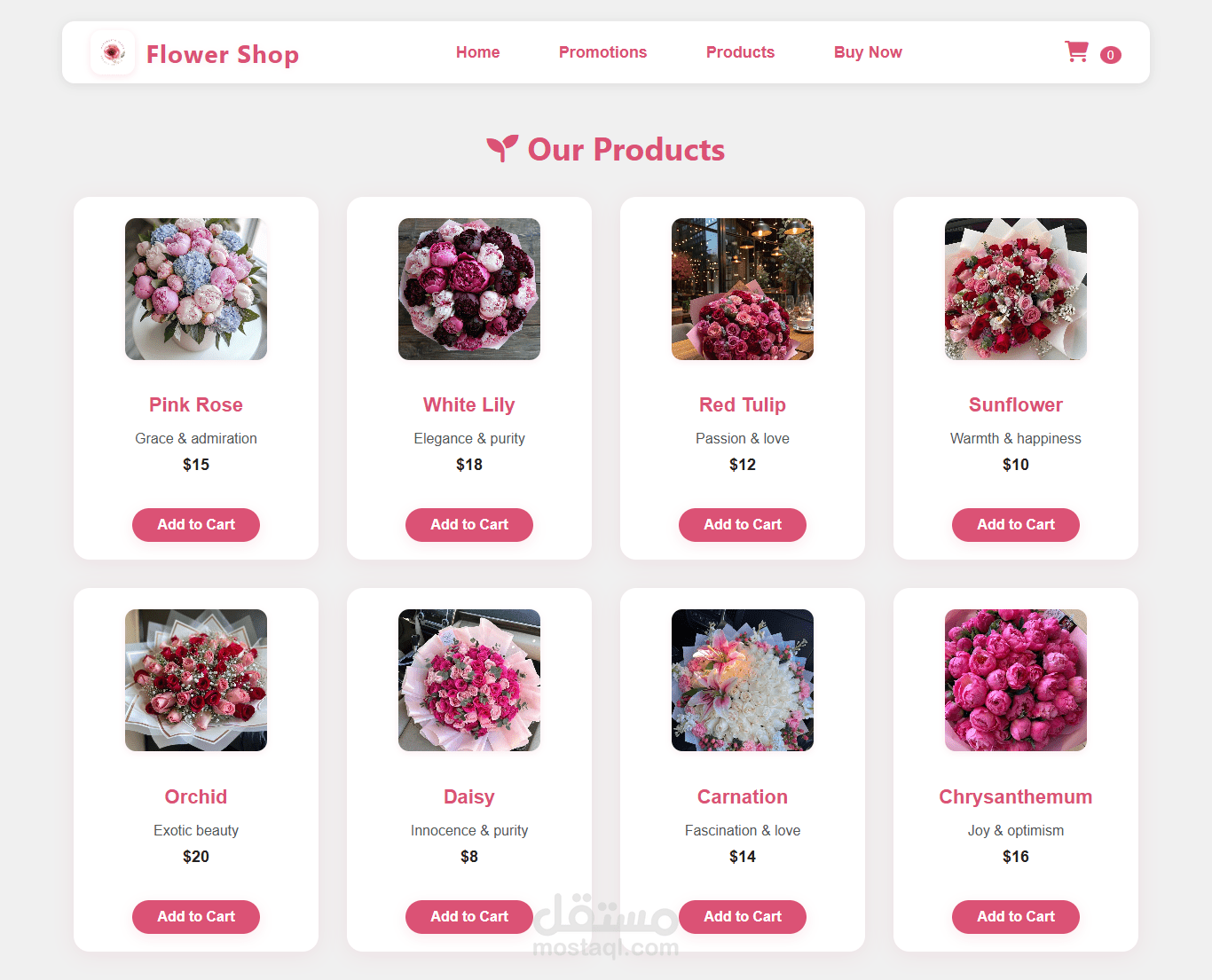Click the sprout icon beside Our Products
The image size is (1212, 980).
click(x=502, y=149)
